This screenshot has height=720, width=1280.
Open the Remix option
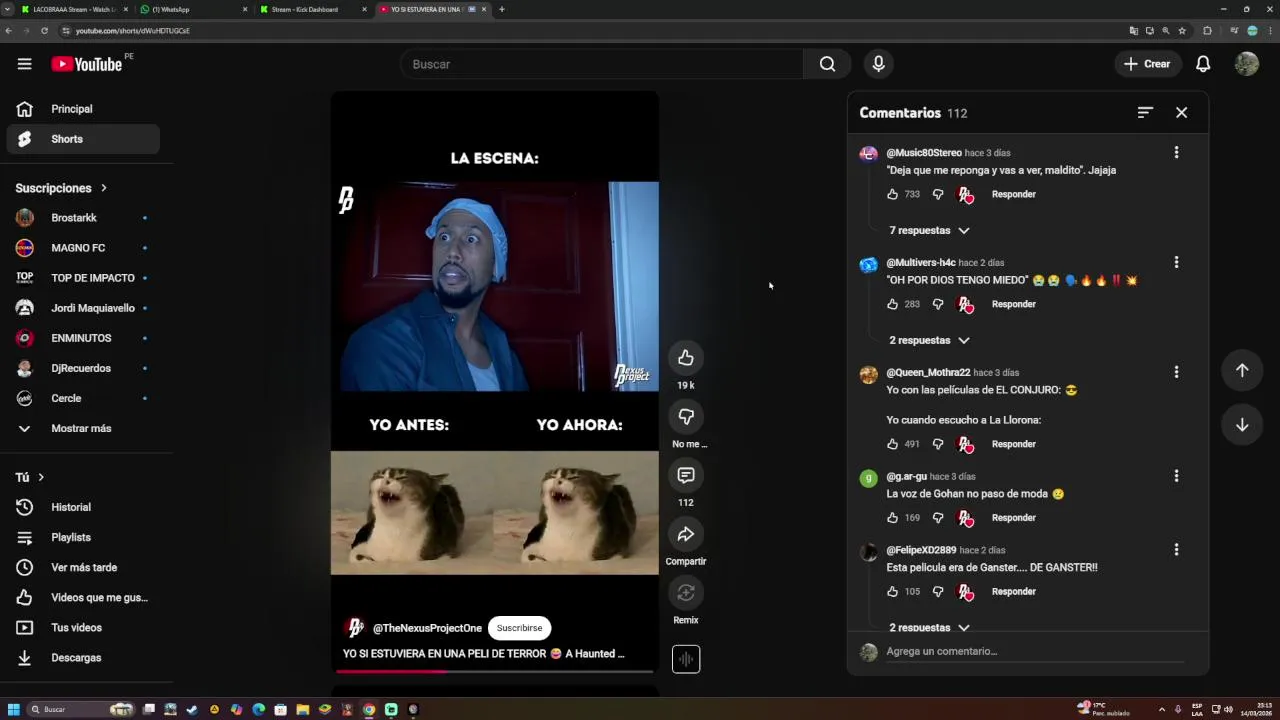(x=686, y=593)
